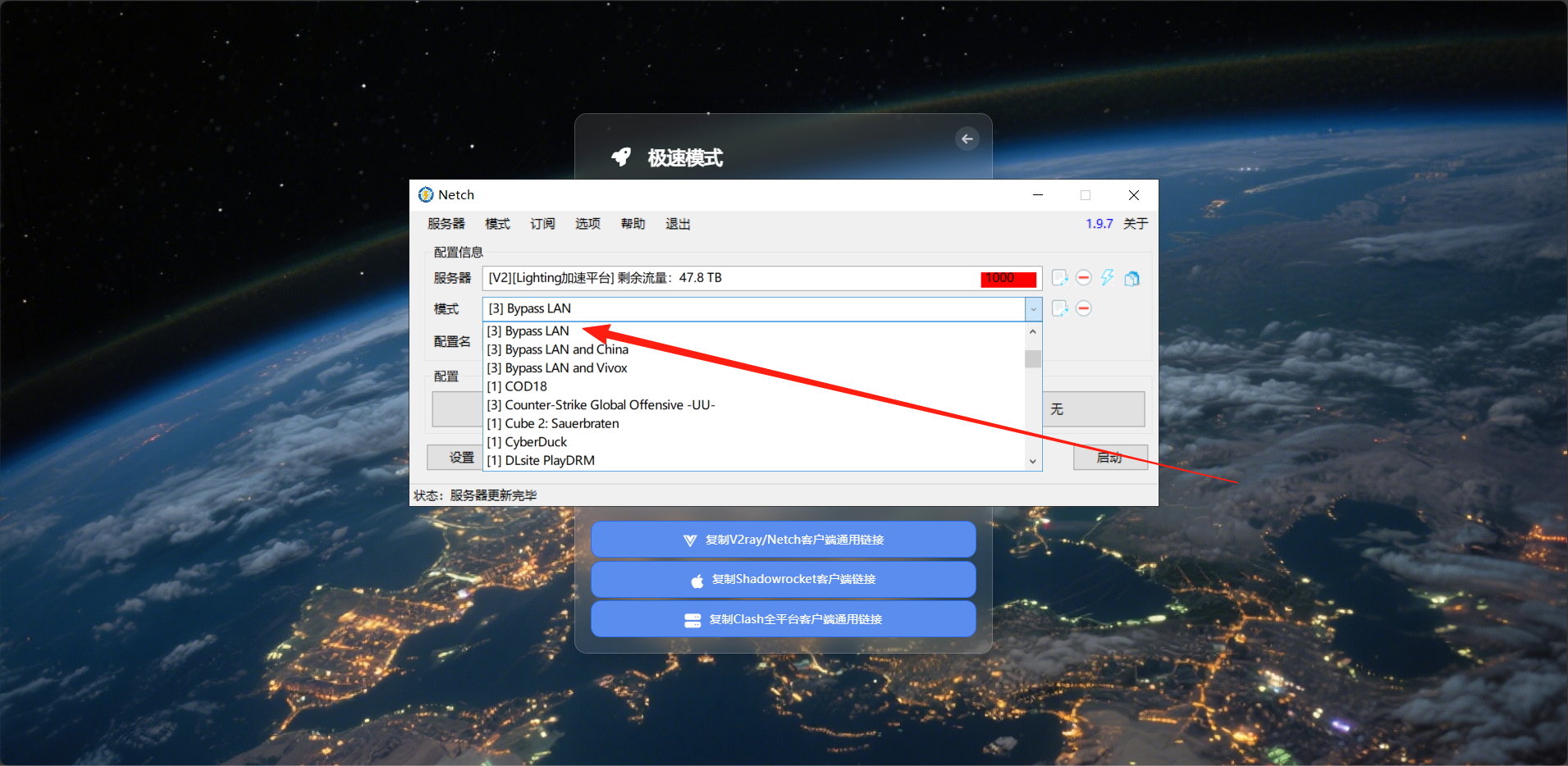
Task: Edit the selected mode entry
Action: (x=1059, y=308)
